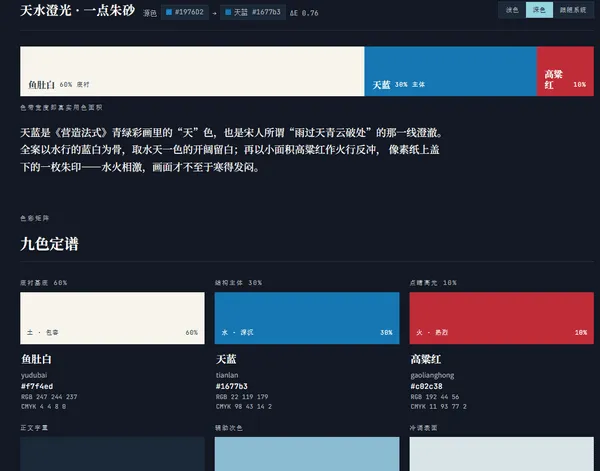Select the pale grey 冷调表面 swatch
The image size is (600, 471).
pyautogui.click(x=502, y=454)
